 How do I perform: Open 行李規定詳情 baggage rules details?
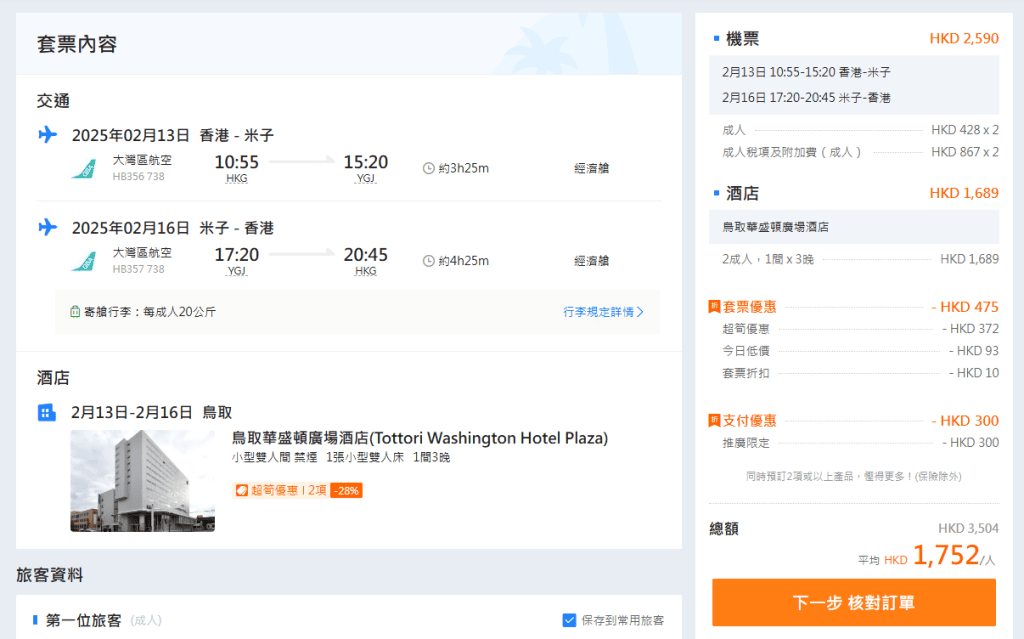point(603,312)
